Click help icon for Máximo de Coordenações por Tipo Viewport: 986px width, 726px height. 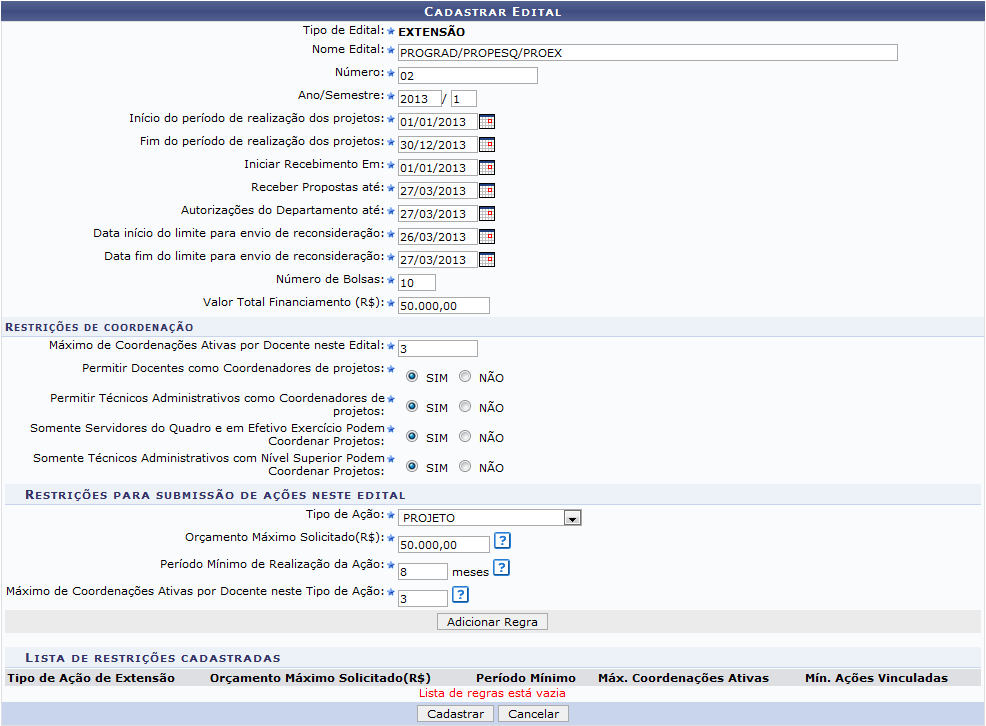(x=460, y=595)
